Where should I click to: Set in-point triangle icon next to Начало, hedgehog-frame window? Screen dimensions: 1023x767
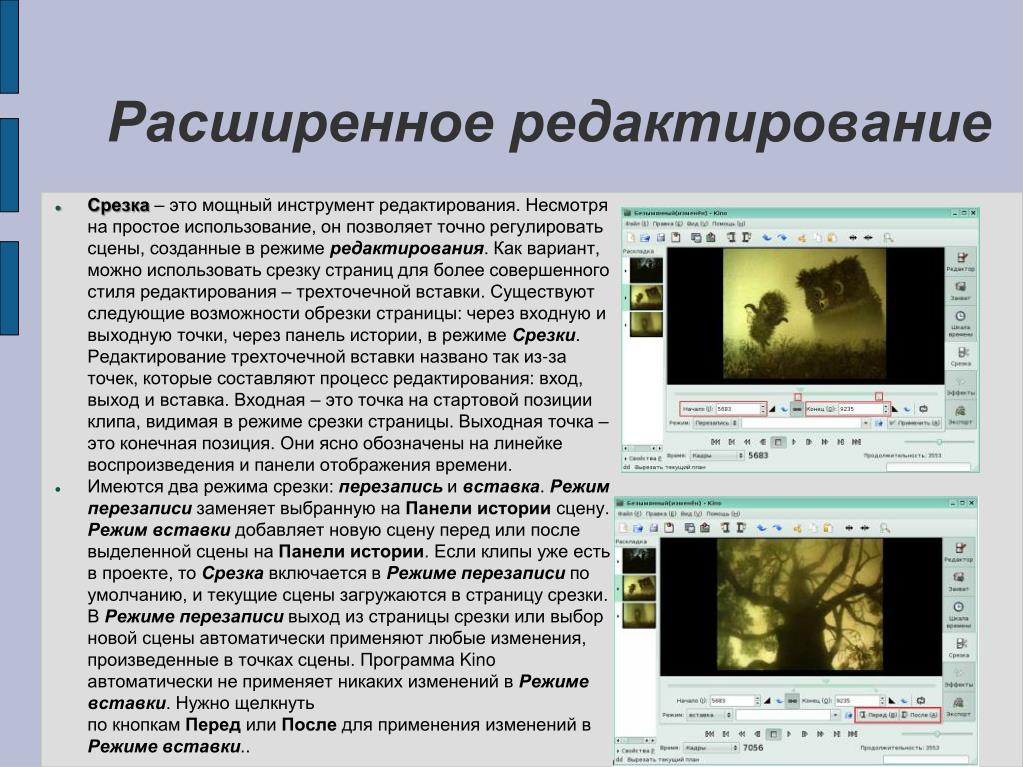pos(772,409)
